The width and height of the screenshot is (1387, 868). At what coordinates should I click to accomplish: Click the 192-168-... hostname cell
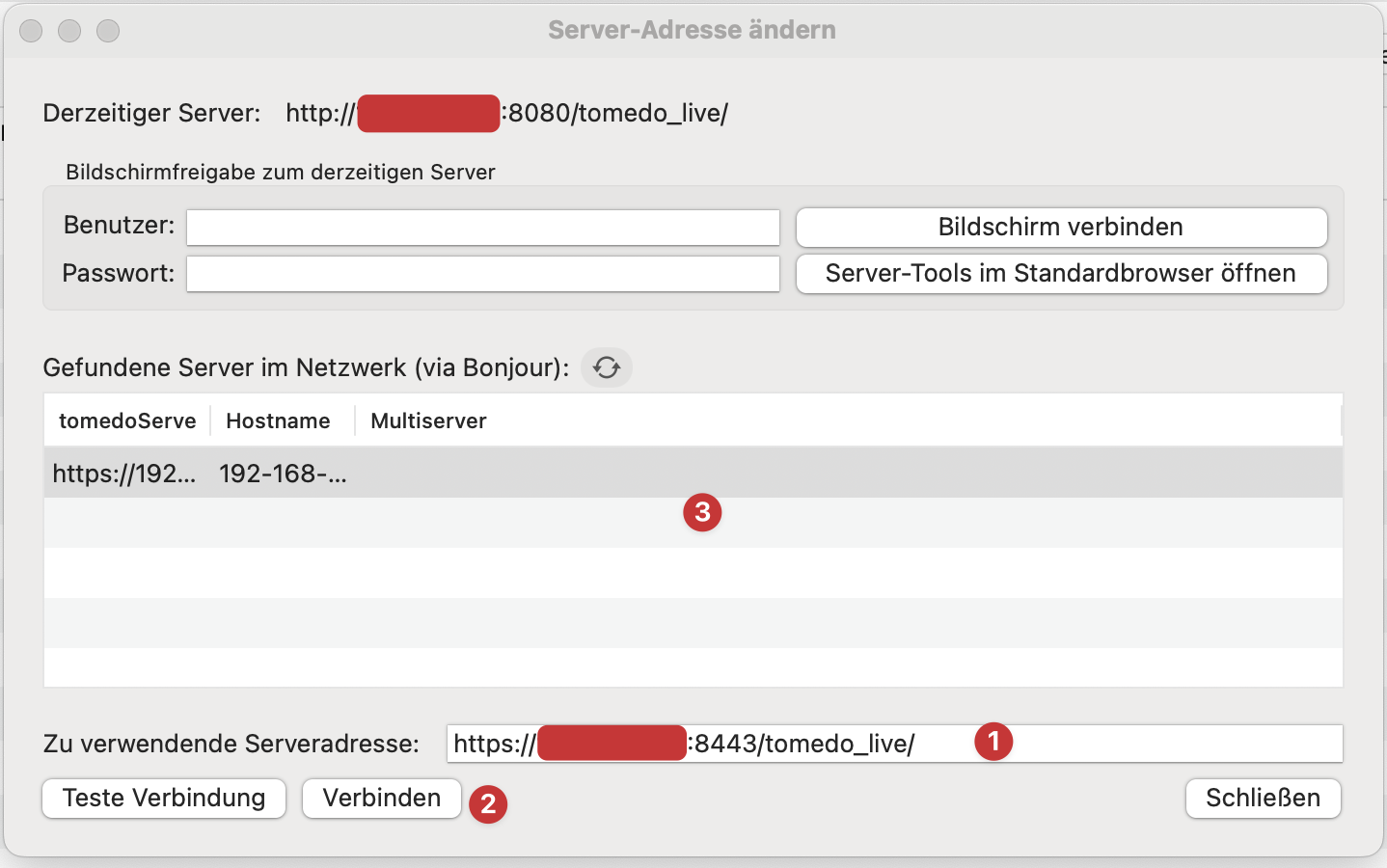283,474
